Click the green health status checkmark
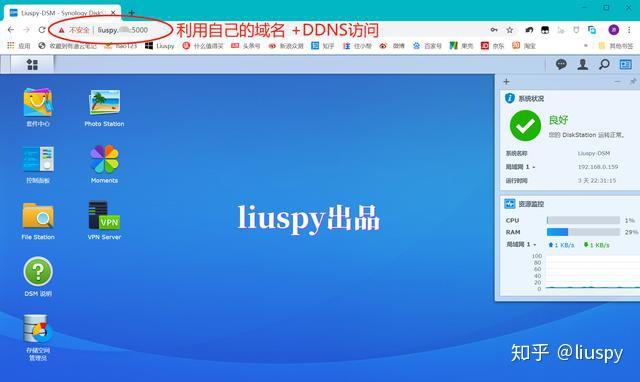This screenshot has width=640, height=382. 525,126
